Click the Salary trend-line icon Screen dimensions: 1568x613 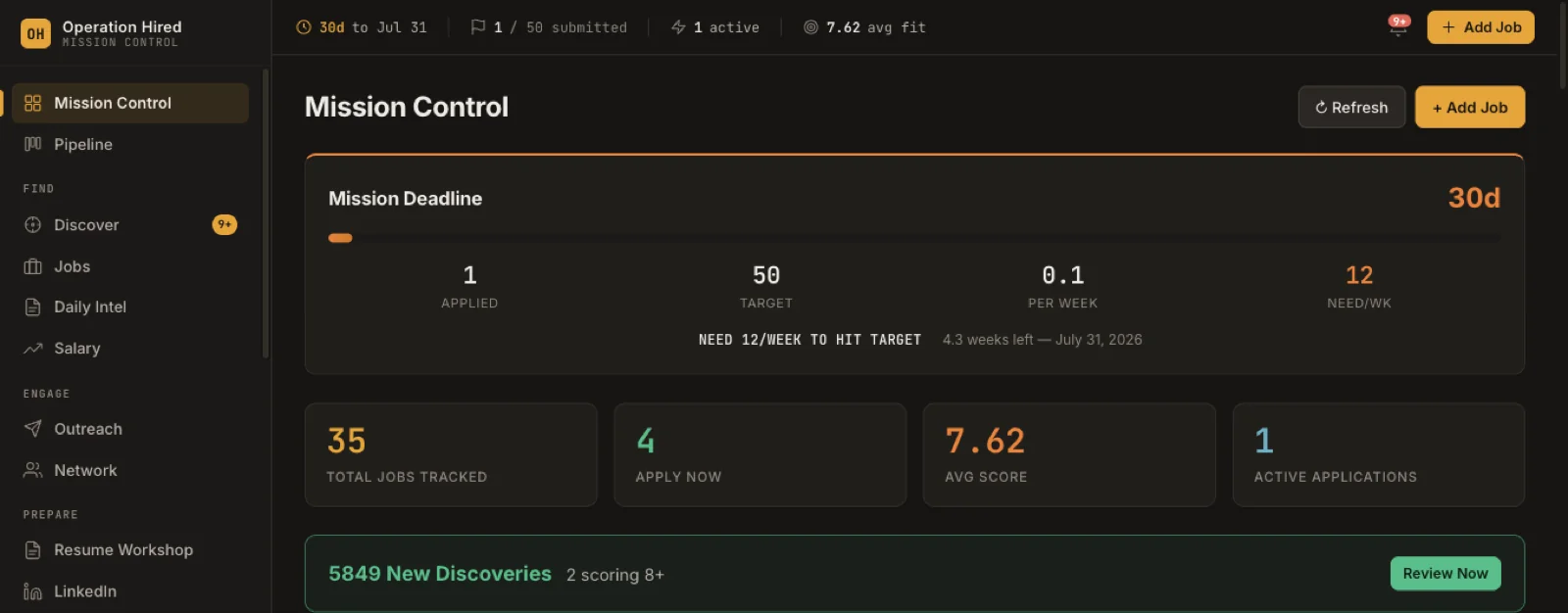pos(32,349)
